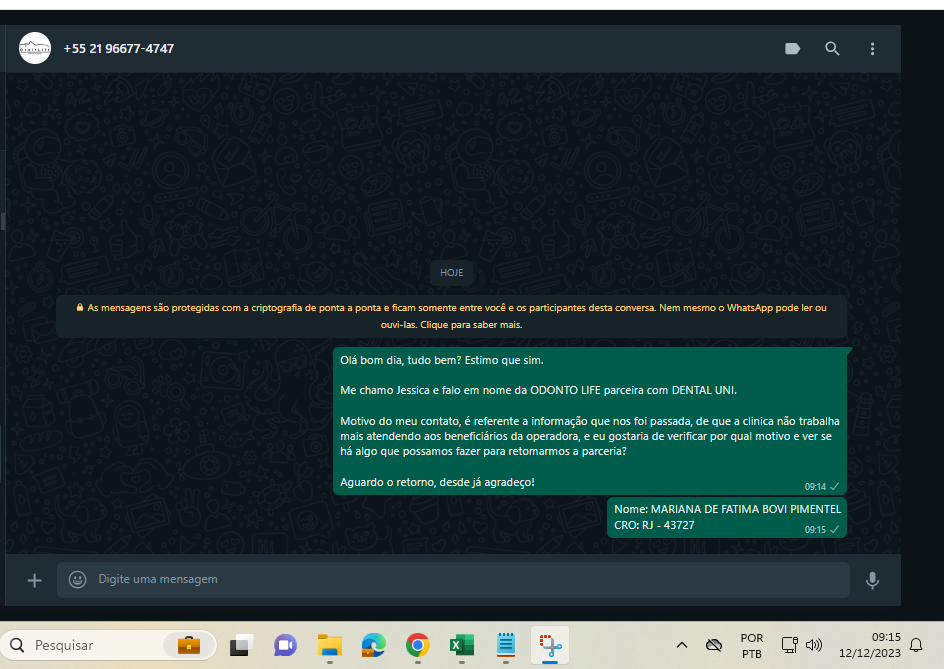Click the 09:15 message timestamp in chat

pos(815,530)
